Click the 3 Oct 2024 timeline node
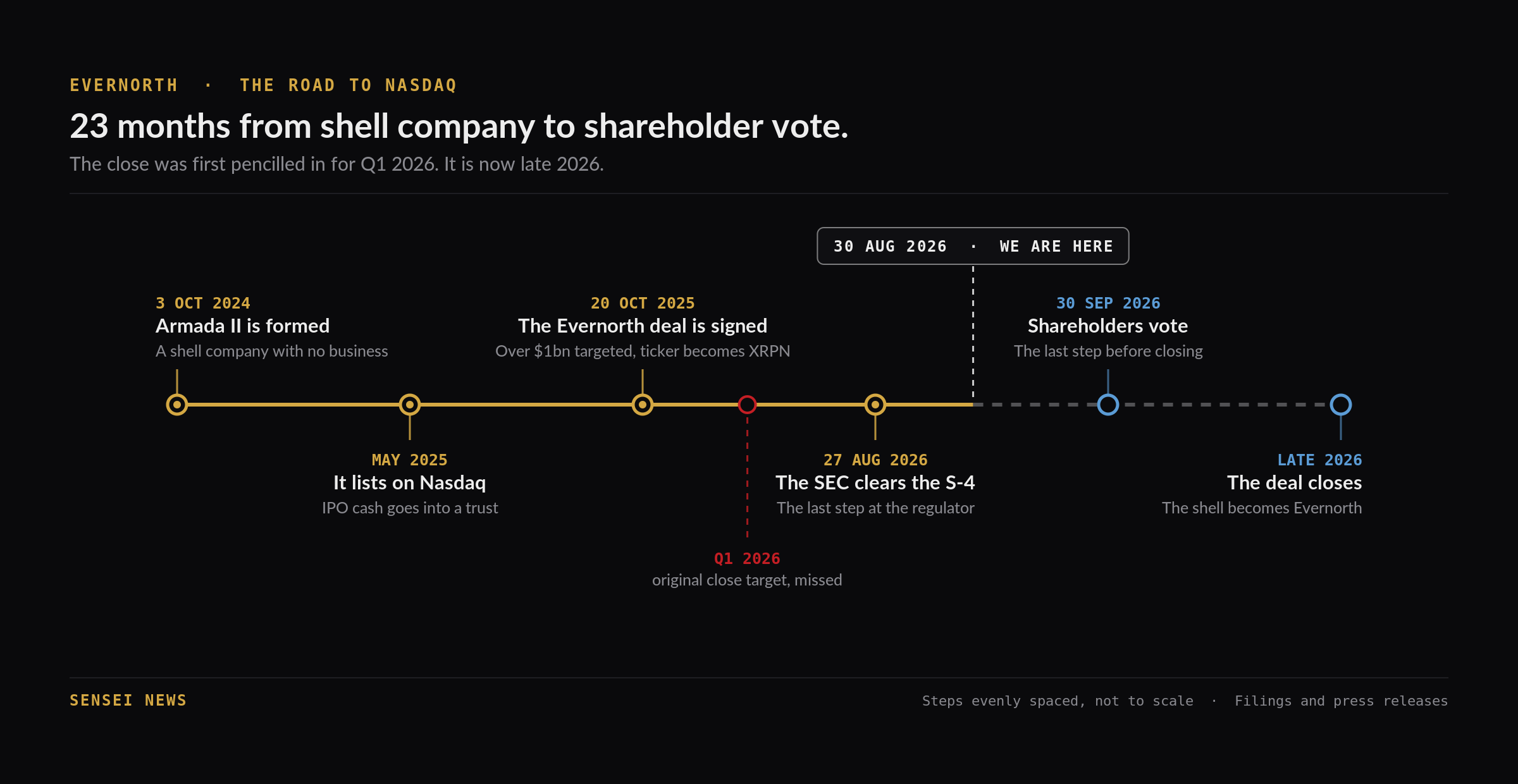Viewport: 1518px width, 784px height. point(177,405)
